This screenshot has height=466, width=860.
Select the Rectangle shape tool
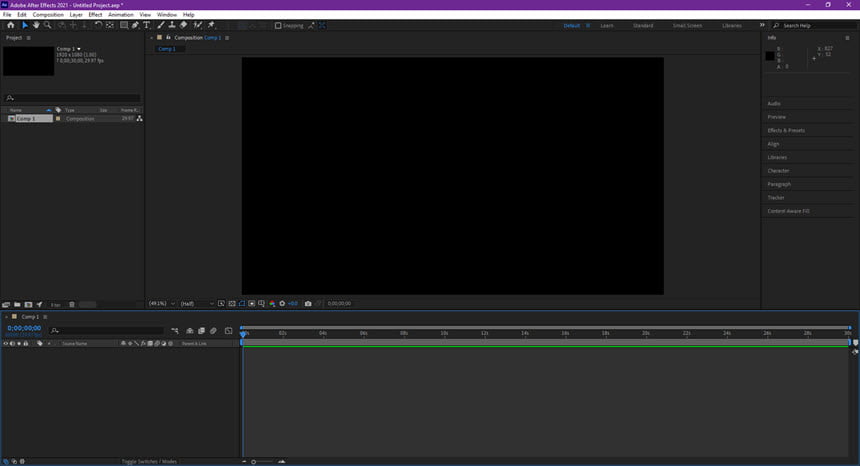tap(124, 25)
